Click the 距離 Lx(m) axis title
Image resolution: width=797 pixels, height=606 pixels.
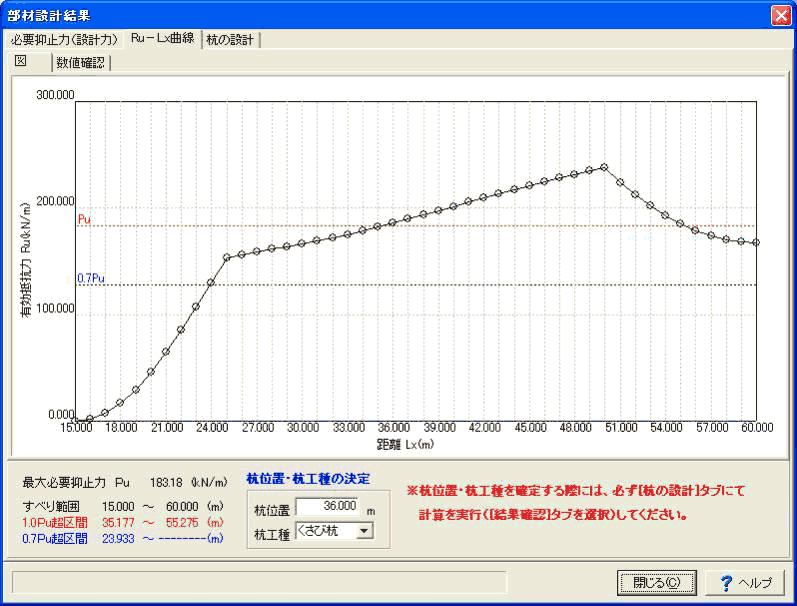(407, 442)
